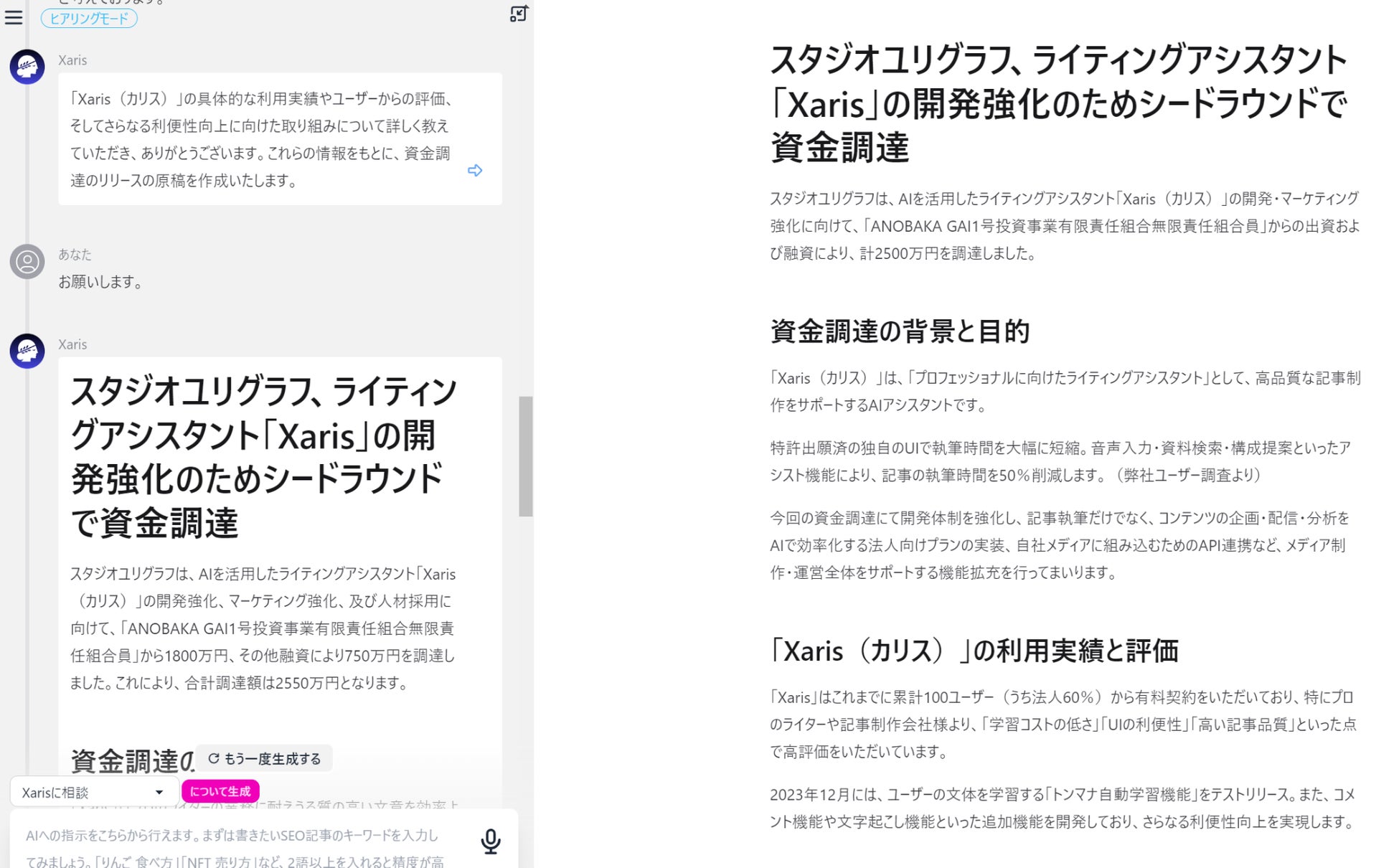Click the grey user avatar for あなた
Viewport: 1399px width, 868px height.
27,262
